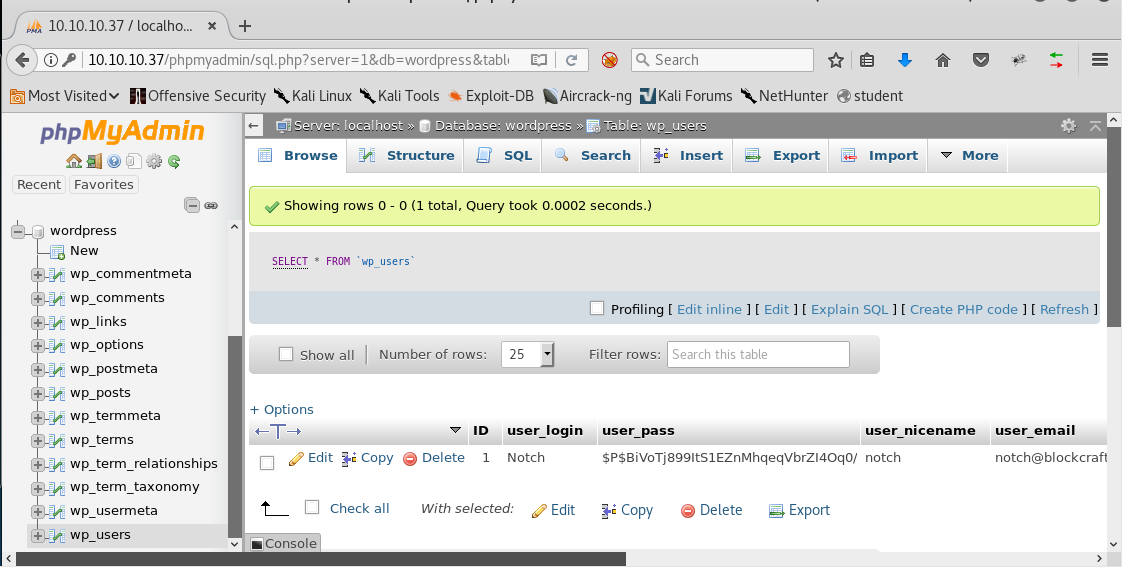
Task: Click the link with main panel icon
Action: [x=211, y=205]
